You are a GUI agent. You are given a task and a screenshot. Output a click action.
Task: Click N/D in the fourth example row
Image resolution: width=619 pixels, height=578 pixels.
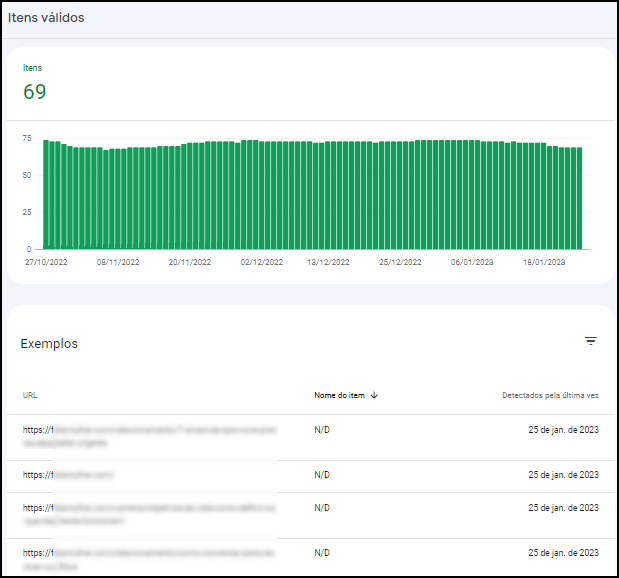pos(322,553)
